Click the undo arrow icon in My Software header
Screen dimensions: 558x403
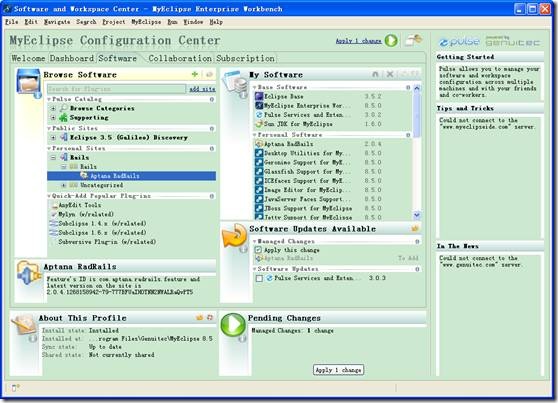(x=375, y=74)
